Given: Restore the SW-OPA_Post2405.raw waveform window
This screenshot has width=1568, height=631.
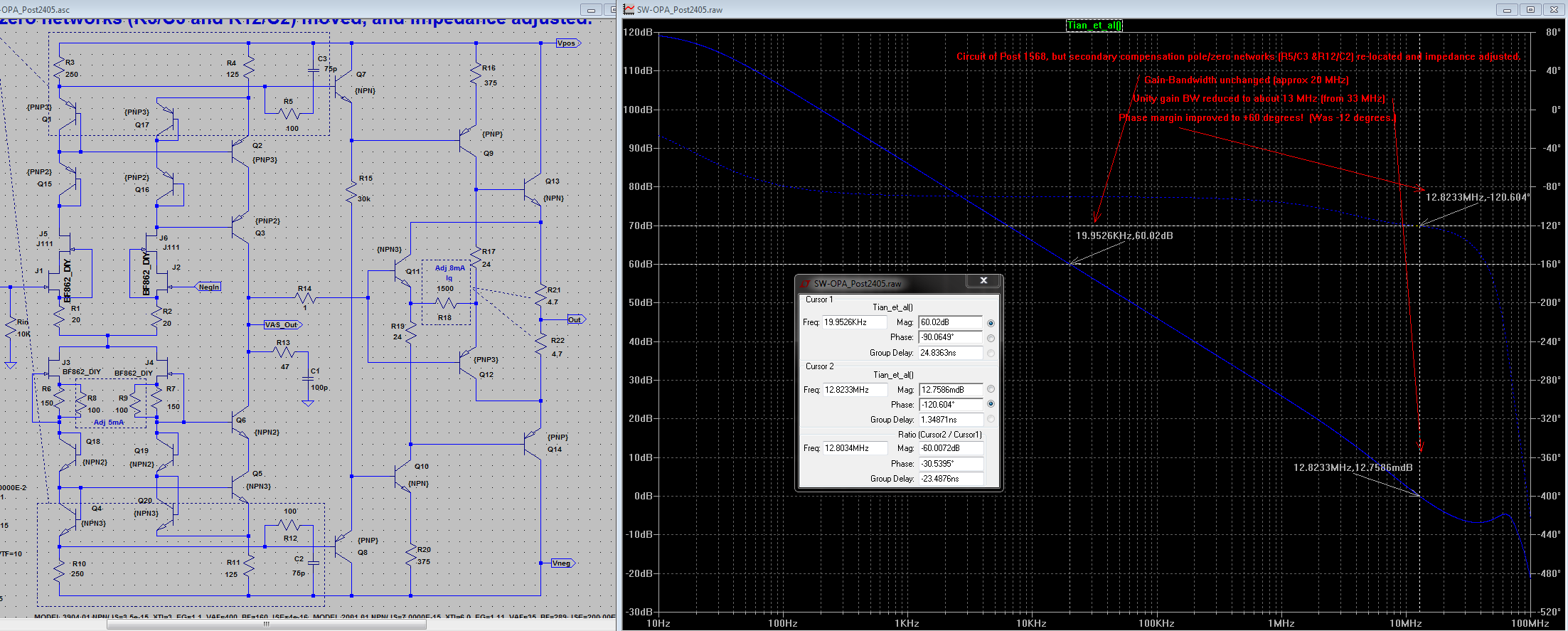Looking at the screenshot, I should pyautogui.click(x=1530, y=9).
